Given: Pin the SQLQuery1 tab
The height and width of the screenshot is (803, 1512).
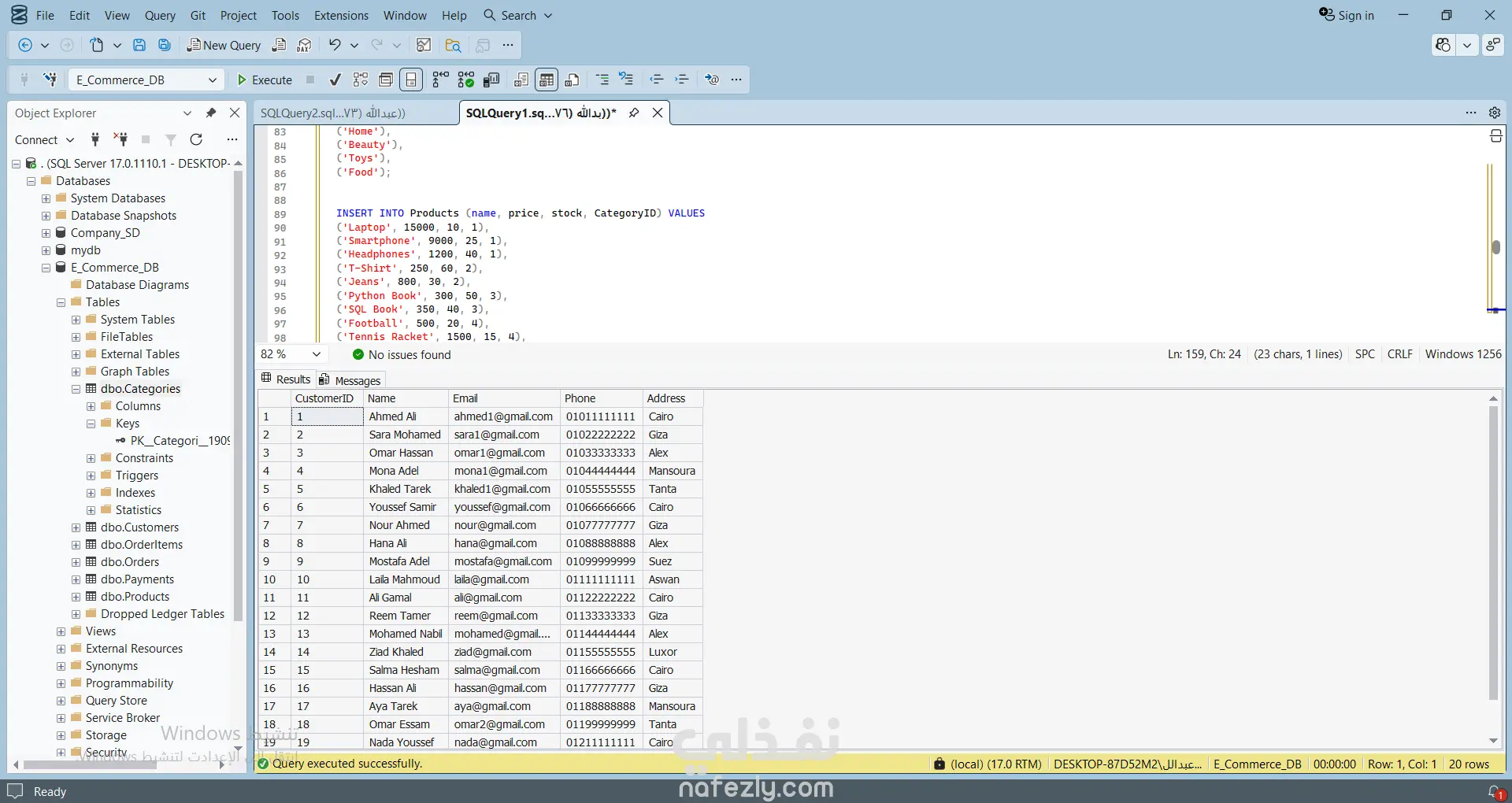Looking at the screenshot, I should pyautogui.click(x=634, y=113).
